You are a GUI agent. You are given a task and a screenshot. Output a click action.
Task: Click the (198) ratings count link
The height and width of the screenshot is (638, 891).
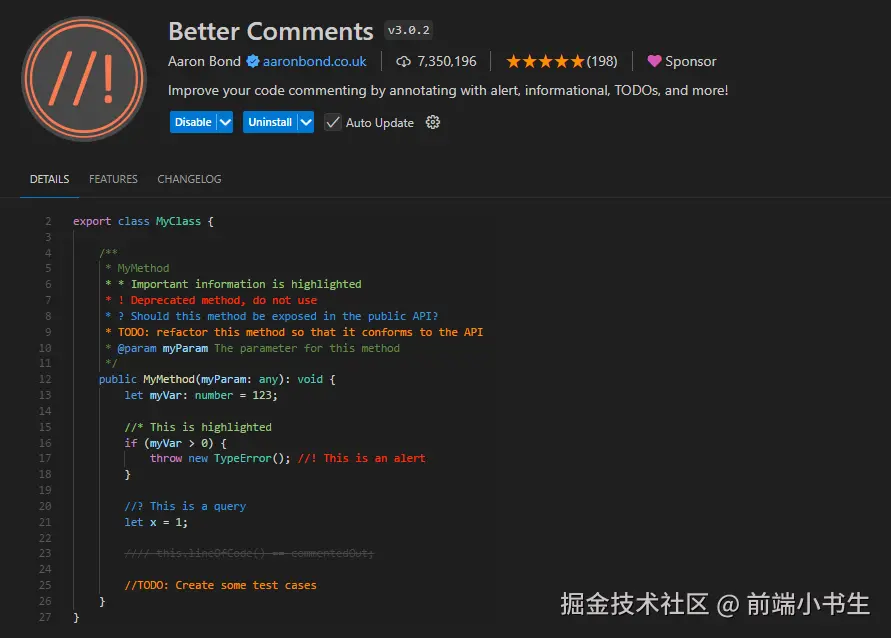pyautogui.click(x=604, y=61)
